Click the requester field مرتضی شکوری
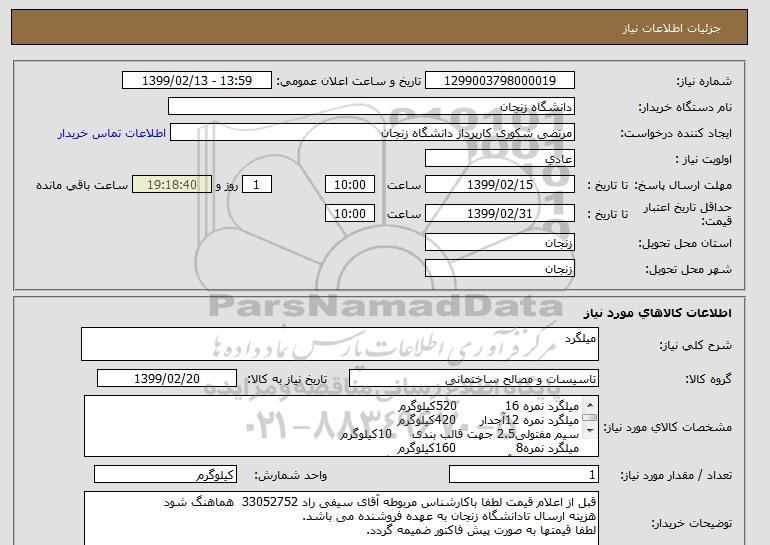Image resolution: width=770 pixels, height=545 pixels. click(372, 133)
